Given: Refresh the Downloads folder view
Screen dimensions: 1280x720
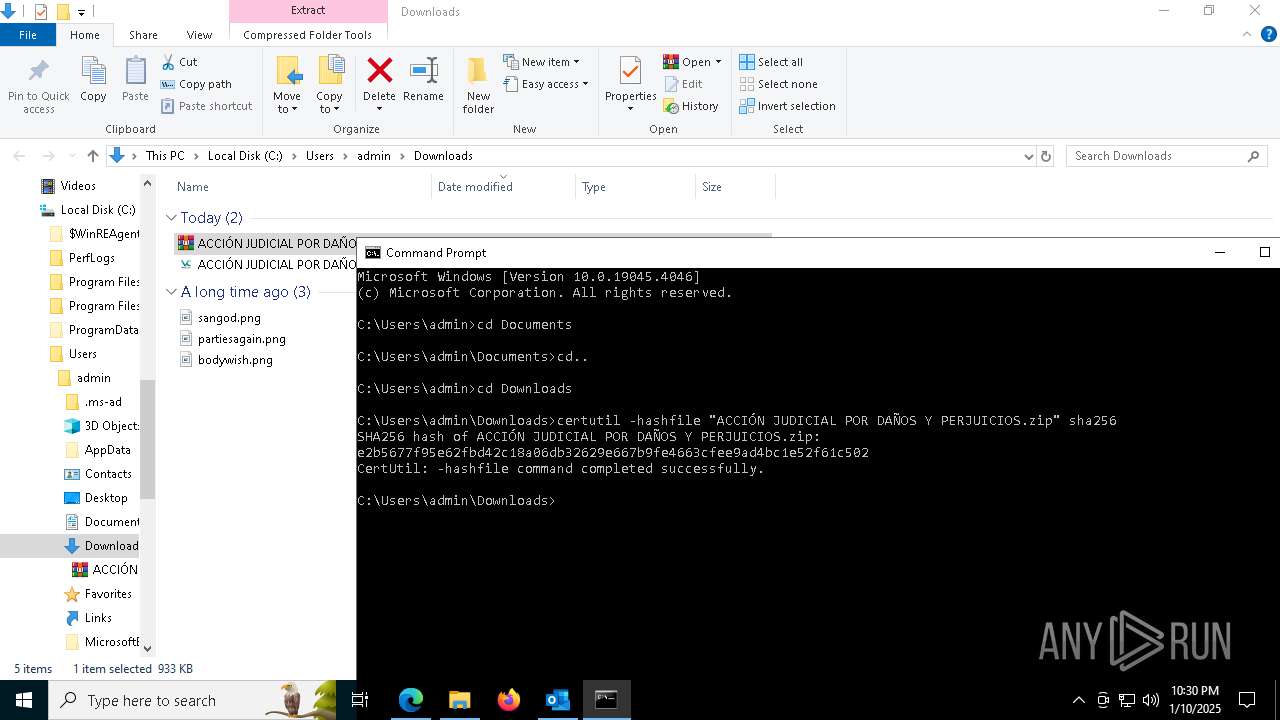Looking at the screenshot, I should pos(1046,156).
